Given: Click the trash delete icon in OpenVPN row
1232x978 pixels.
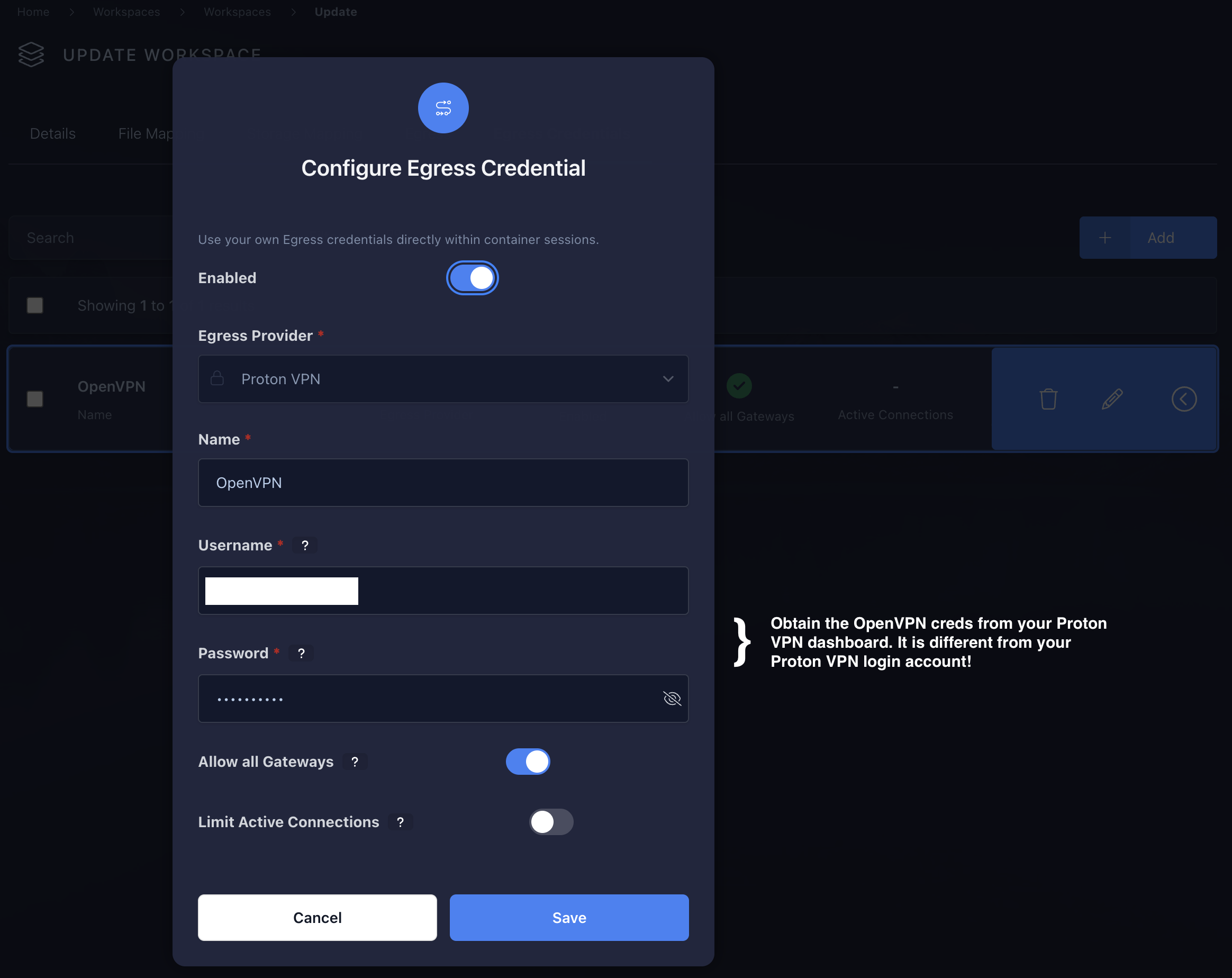Looking at the screenshot, I should (1048, 399).
